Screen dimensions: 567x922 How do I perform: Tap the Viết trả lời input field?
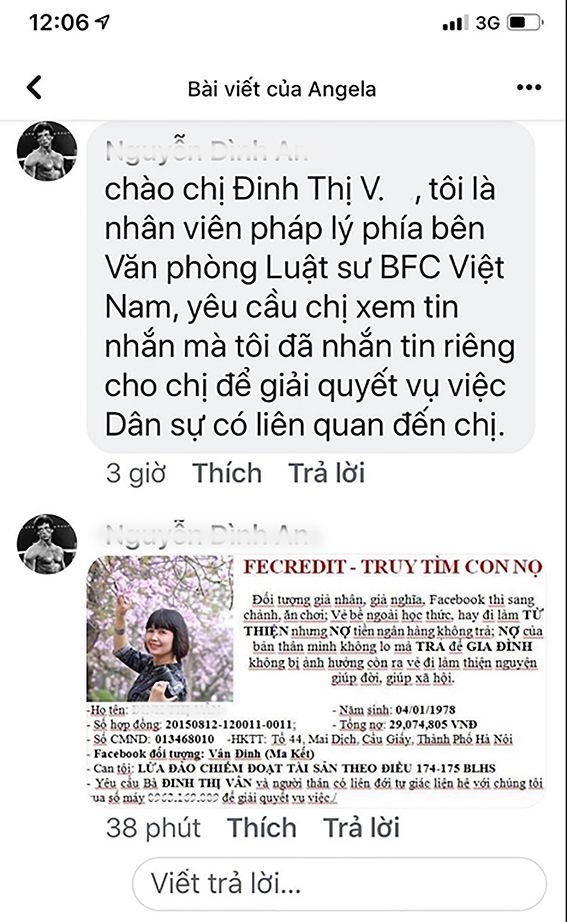click(339, 884)
